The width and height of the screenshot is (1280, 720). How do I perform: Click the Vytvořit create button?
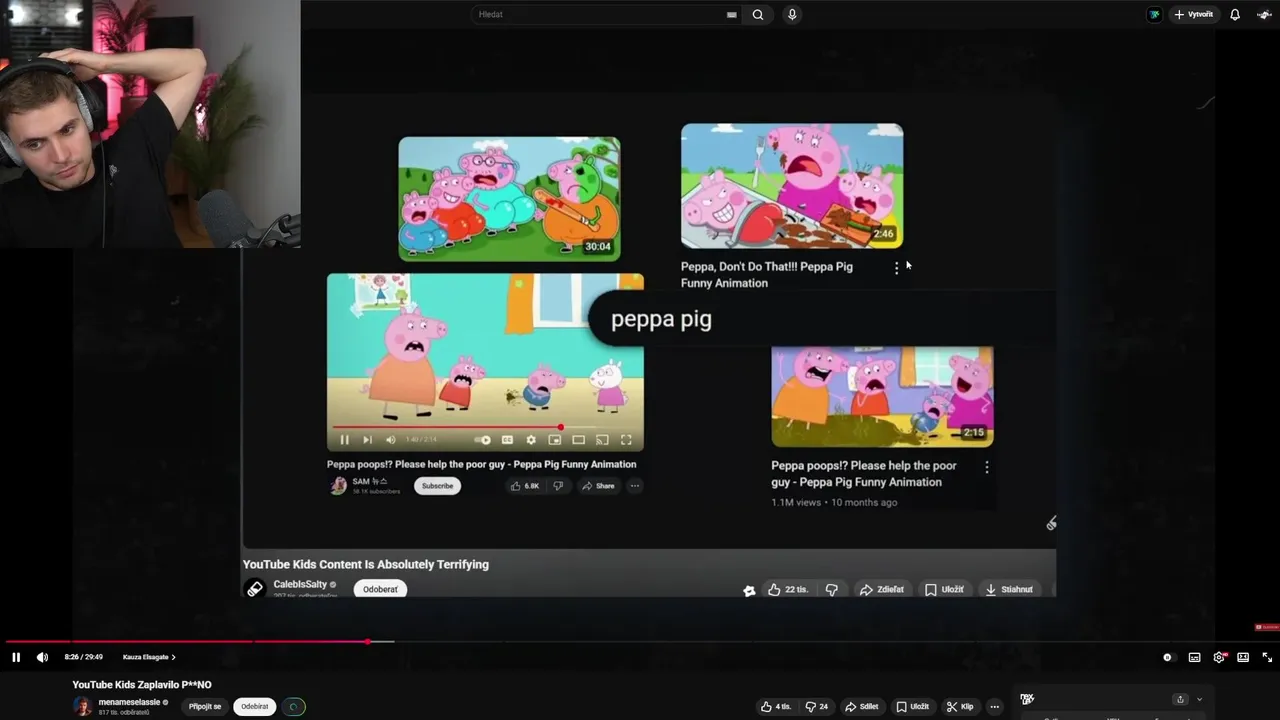point(1194,15)
